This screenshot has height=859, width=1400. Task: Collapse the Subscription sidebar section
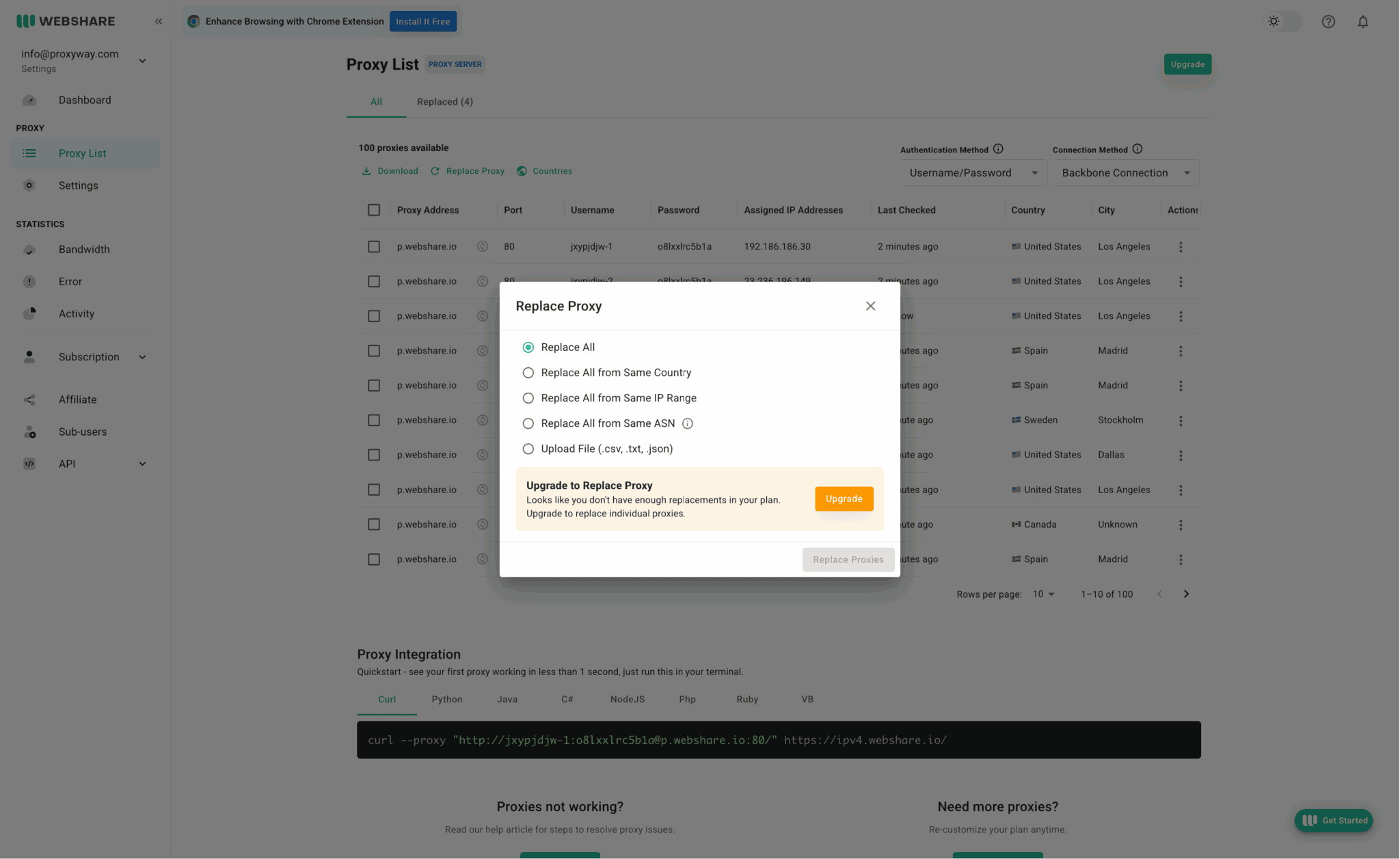tap(142, 356)
